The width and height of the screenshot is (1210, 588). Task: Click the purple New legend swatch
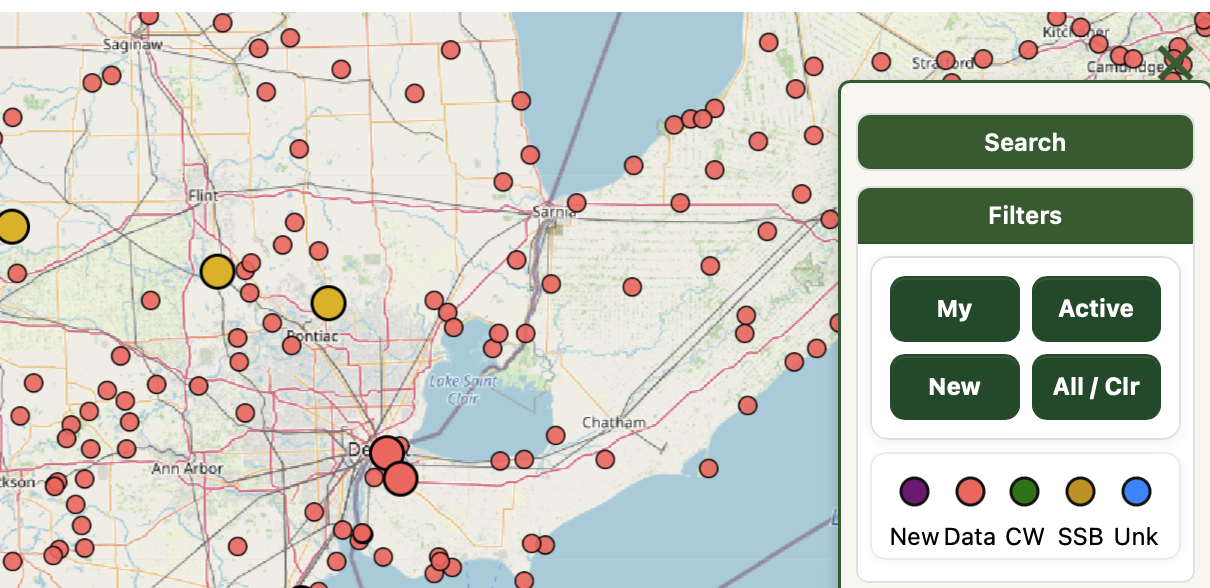pos(914,491)
